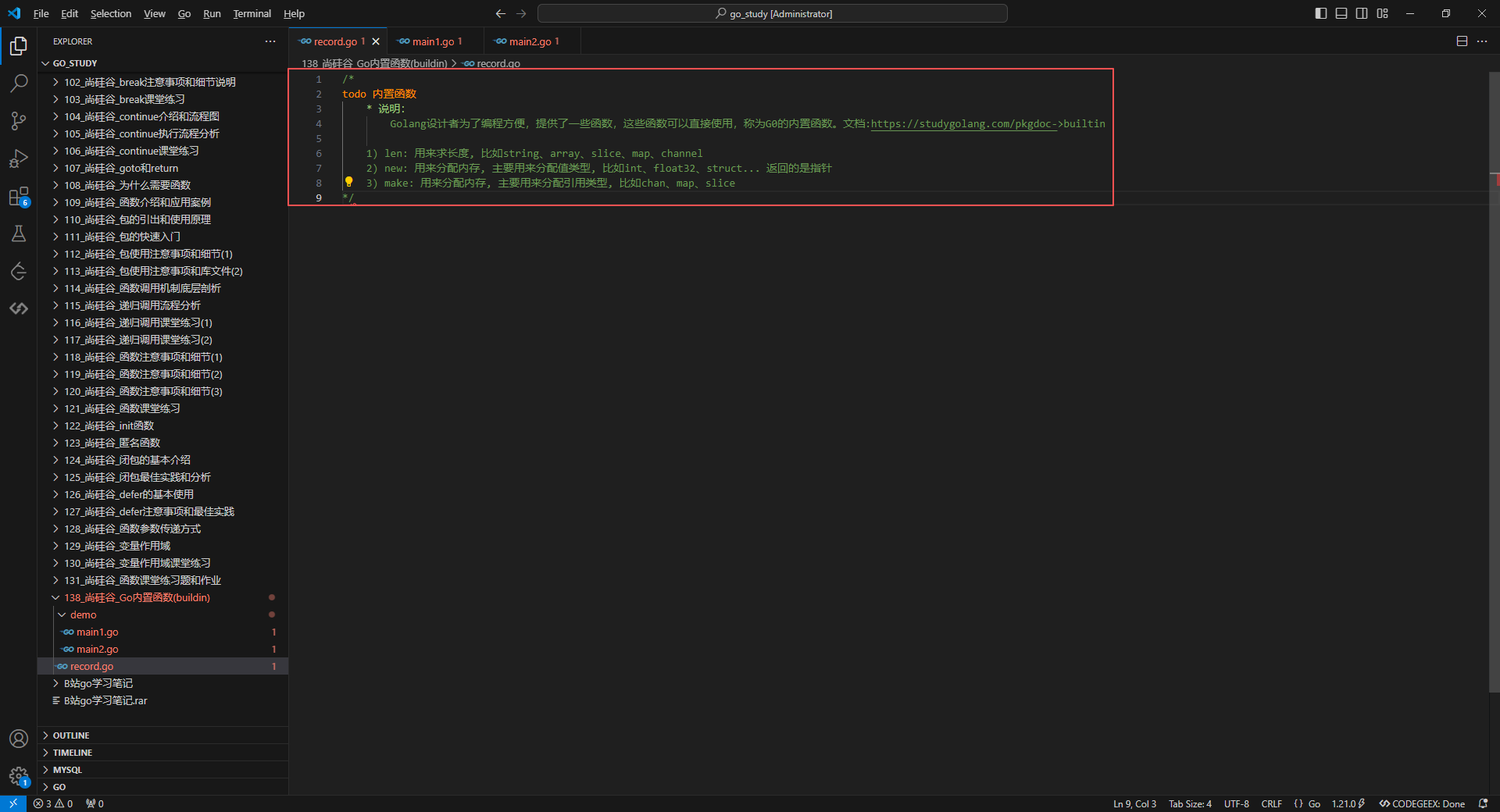The width and height of the screenshot is (1500, 812).
Task: Collapse the demo folder
Action: tap(162, 614)
